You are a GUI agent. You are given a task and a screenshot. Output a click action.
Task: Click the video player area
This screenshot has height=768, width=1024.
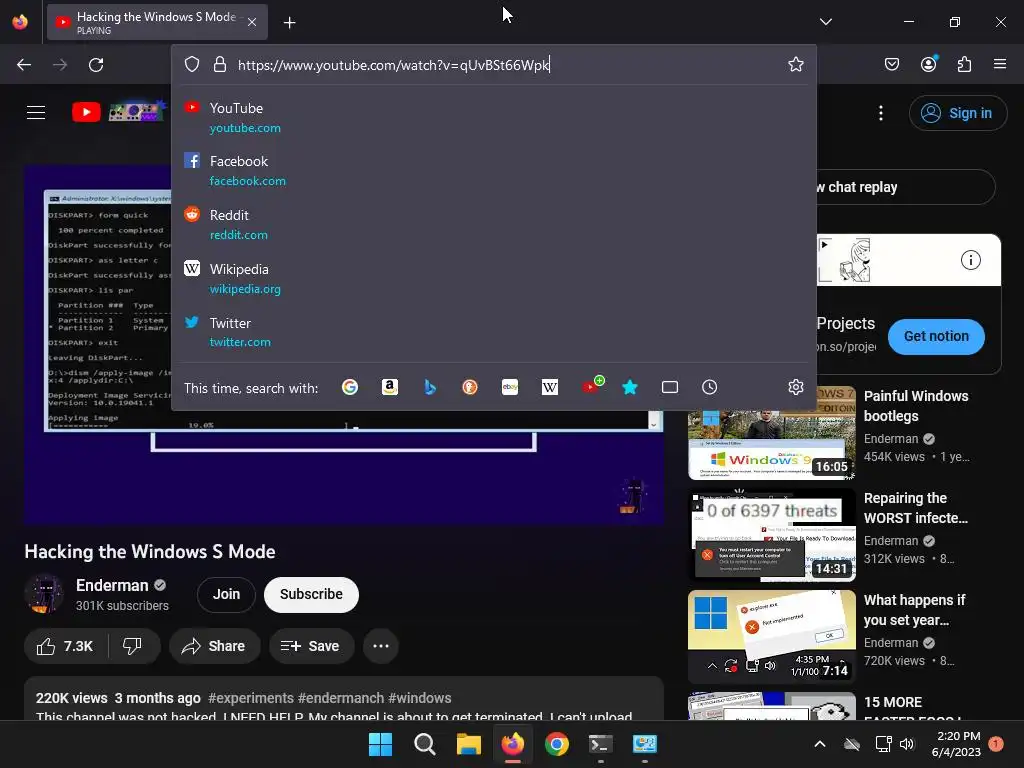click(344, 345)
